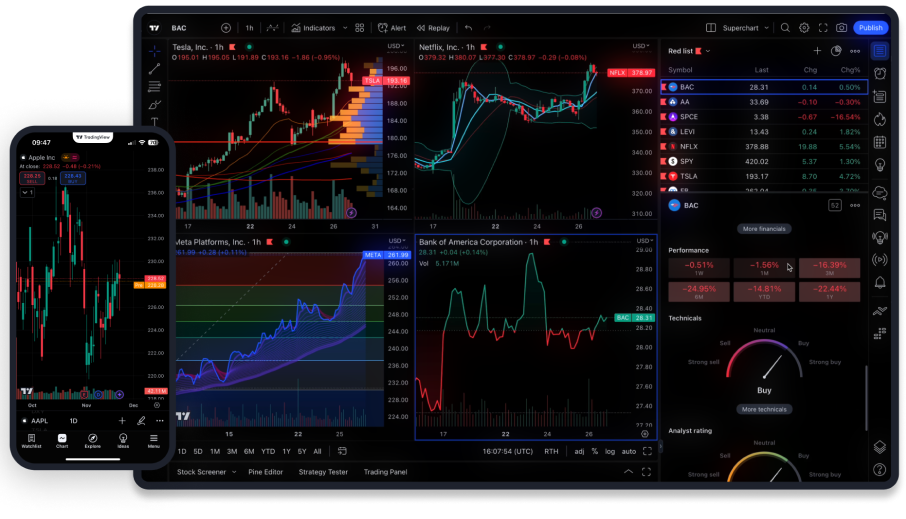Click the Publish button

(x=871, y=28)
